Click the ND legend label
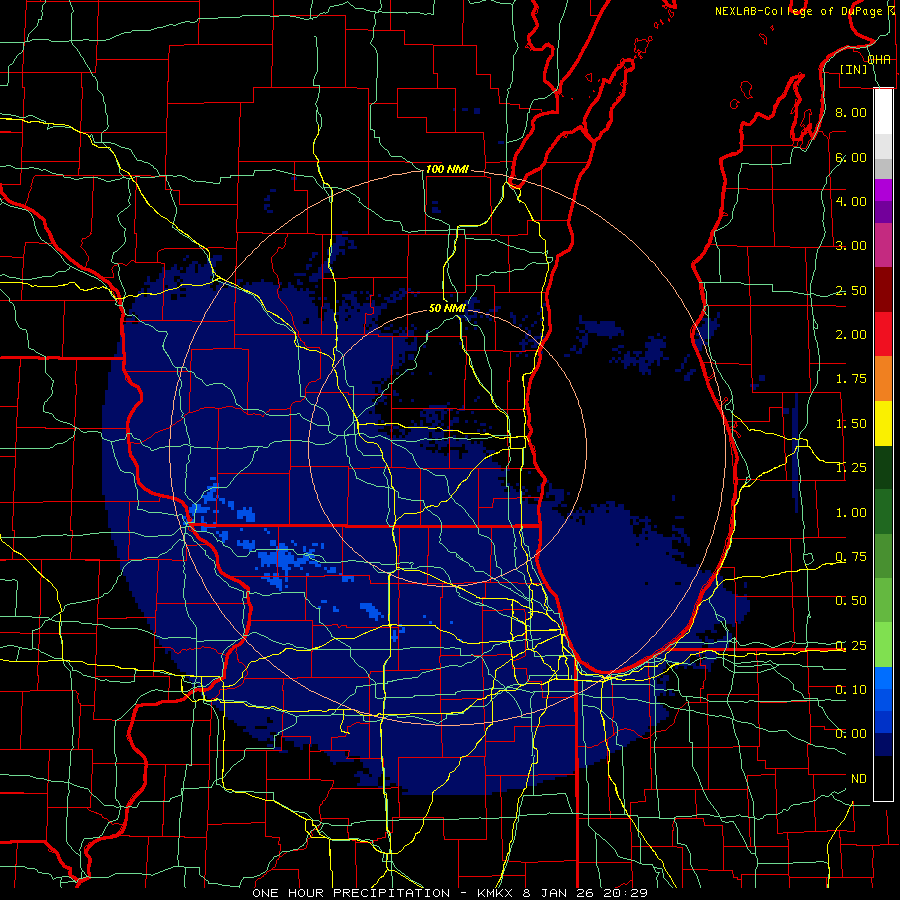900x900 pixels. pyautogui.click(x=859, y=779)
